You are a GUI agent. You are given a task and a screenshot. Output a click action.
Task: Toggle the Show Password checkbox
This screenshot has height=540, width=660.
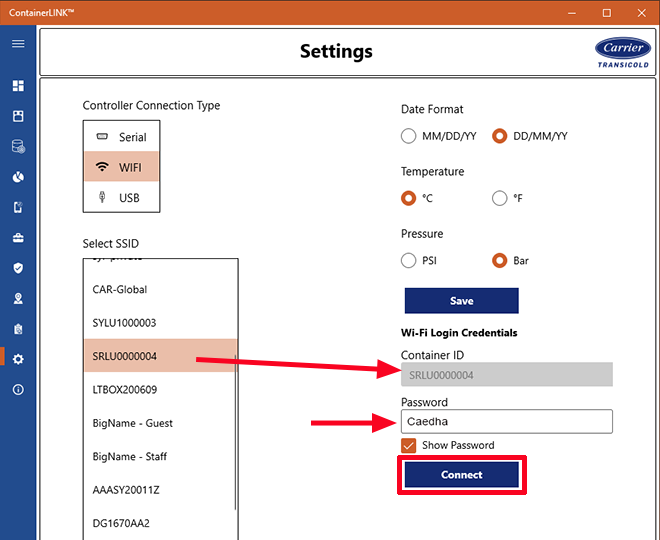[408, 445]
